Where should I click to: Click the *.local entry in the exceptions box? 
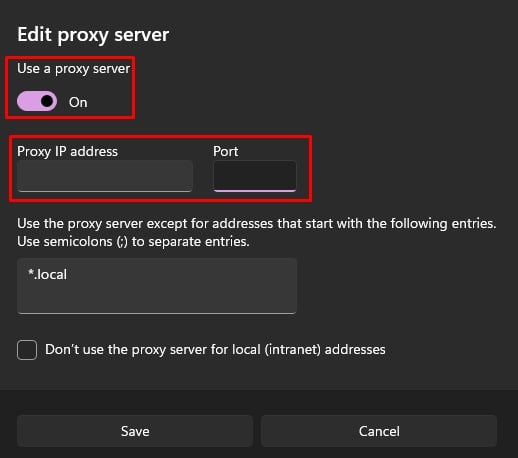(x=48, y=274)
